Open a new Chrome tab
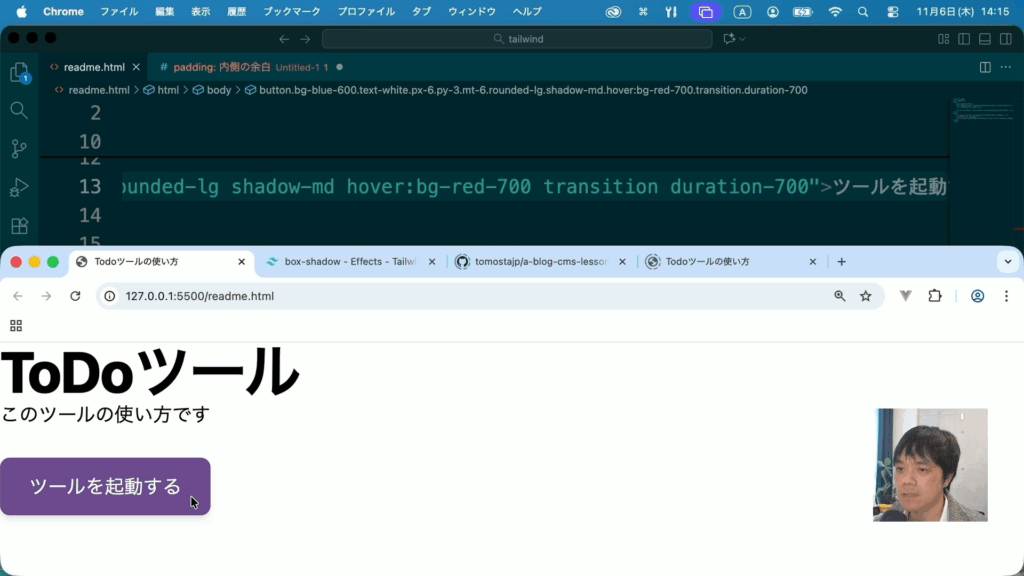This screenshot has height=576, width=1024. (x=842, y=262)
